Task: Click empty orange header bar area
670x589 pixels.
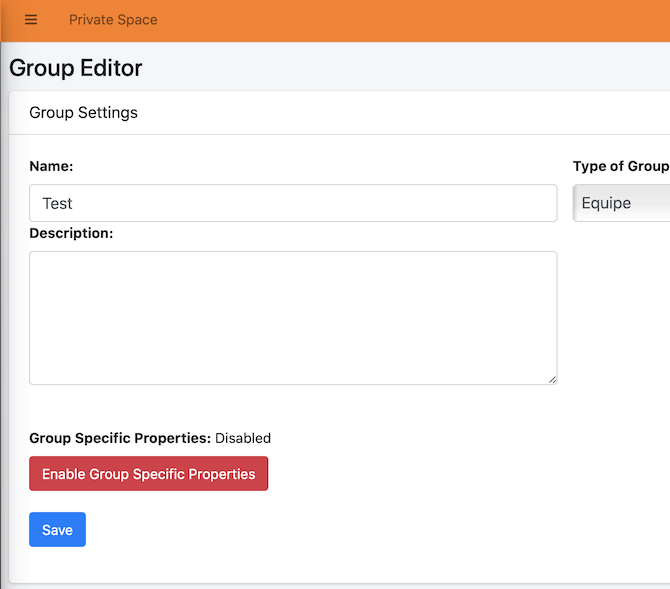Action: [x=410, y=21]
